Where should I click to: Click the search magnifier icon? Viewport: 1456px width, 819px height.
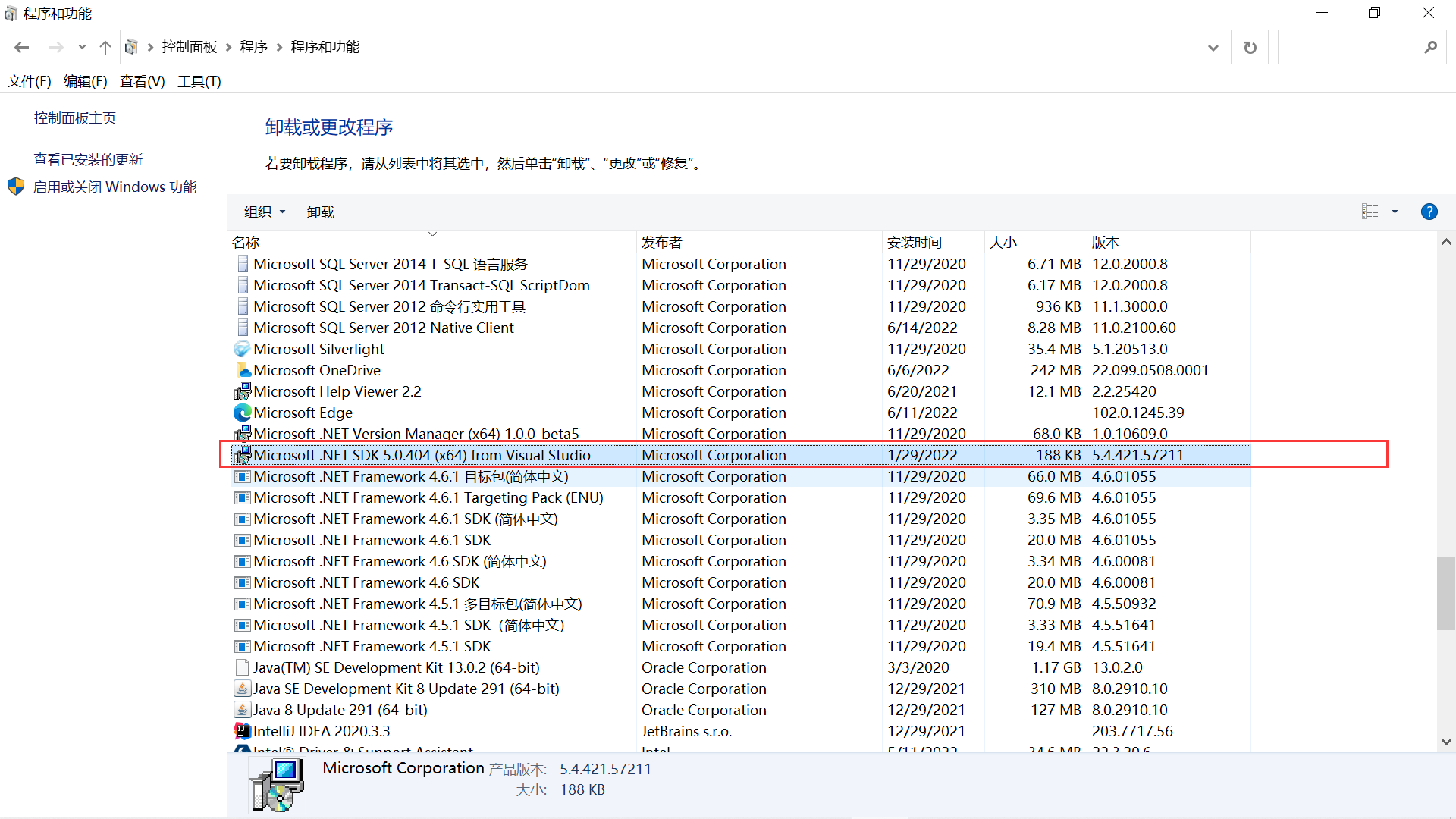point(1430,47)
